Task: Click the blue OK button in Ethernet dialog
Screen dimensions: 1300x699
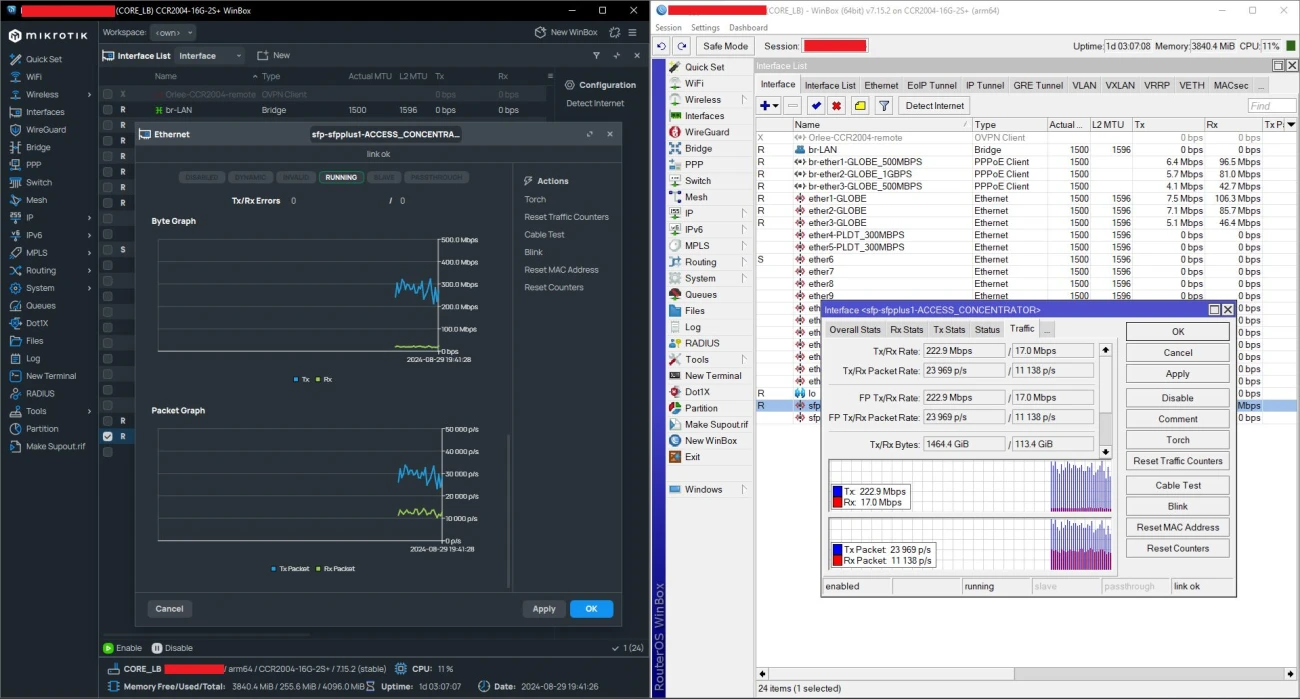Action: [x=591, y=608]
